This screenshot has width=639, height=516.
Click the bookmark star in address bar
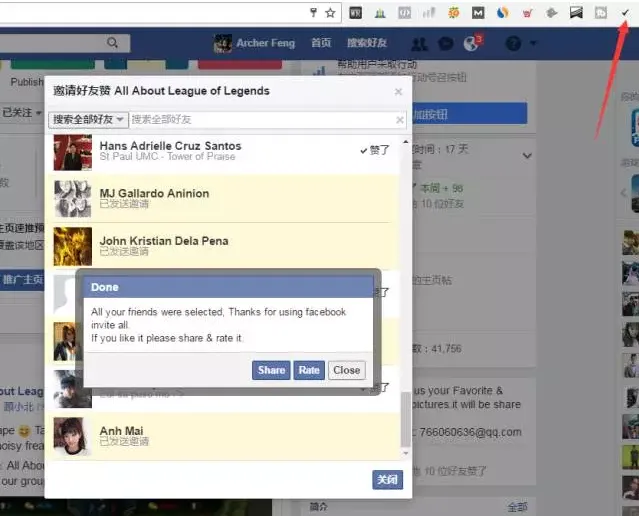(x=331, y=13)
